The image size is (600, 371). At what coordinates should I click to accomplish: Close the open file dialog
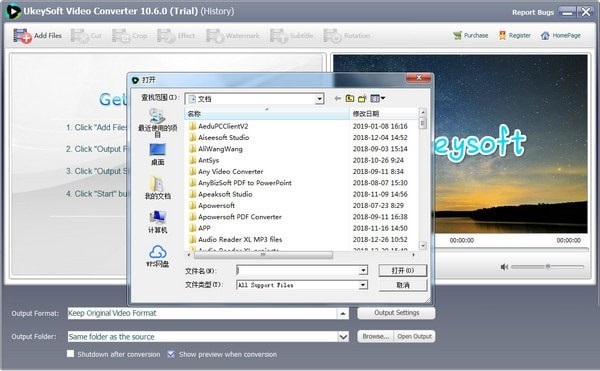(x=419, y=78)
